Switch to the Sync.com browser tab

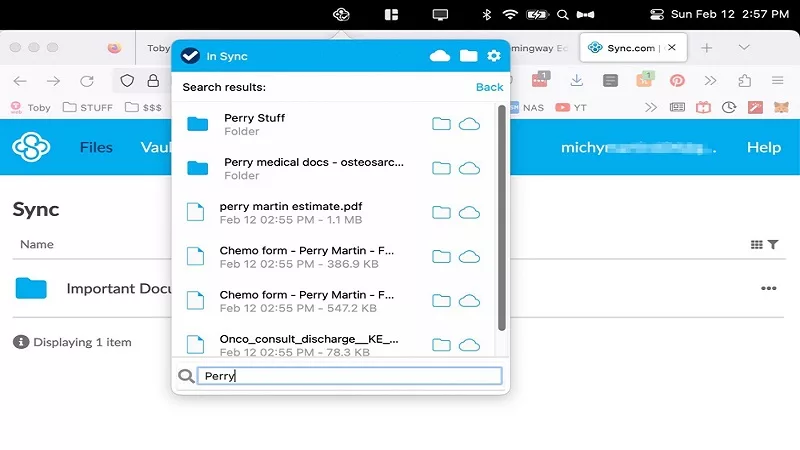(x=633, y=48)
